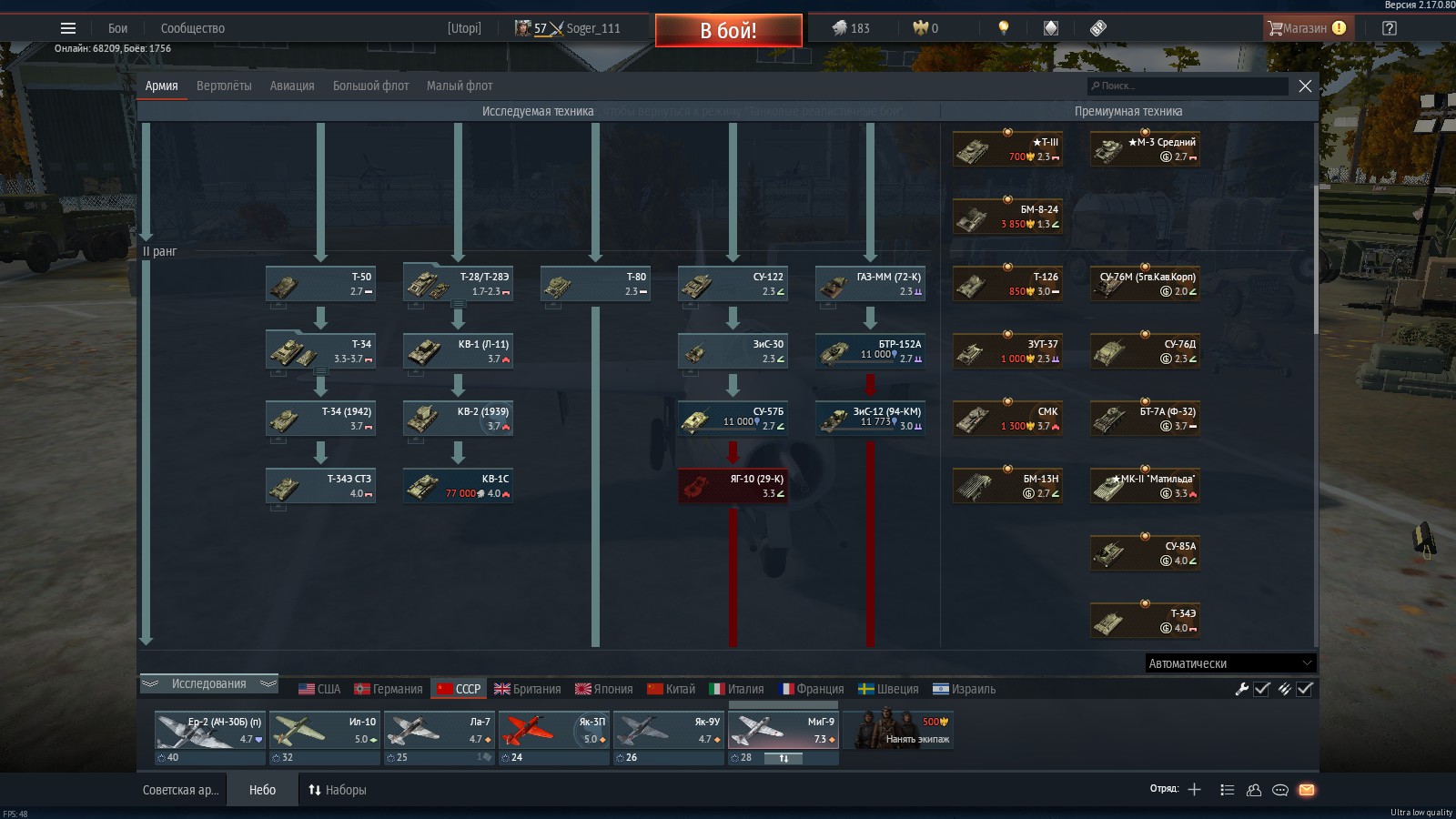Select premium tank СМК
The image size is (1456, 819).
click(1007, 419)
